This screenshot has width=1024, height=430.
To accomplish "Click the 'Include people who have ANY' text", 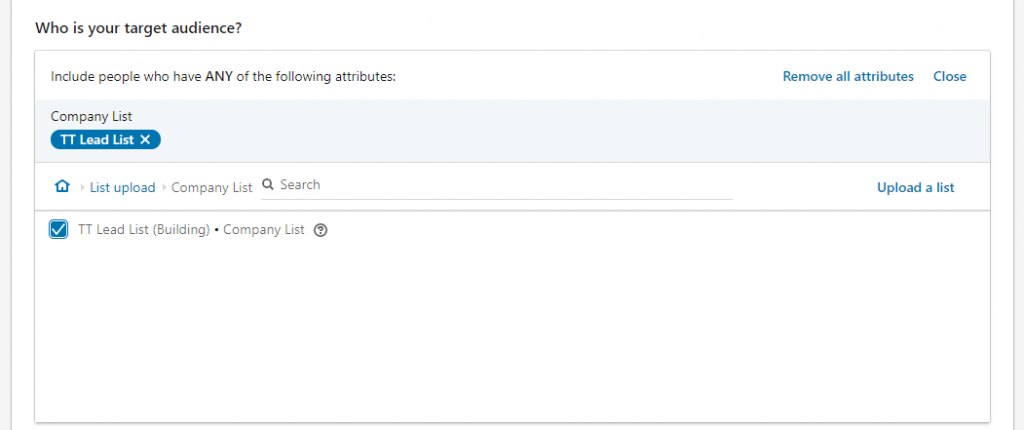I will 223,76.
